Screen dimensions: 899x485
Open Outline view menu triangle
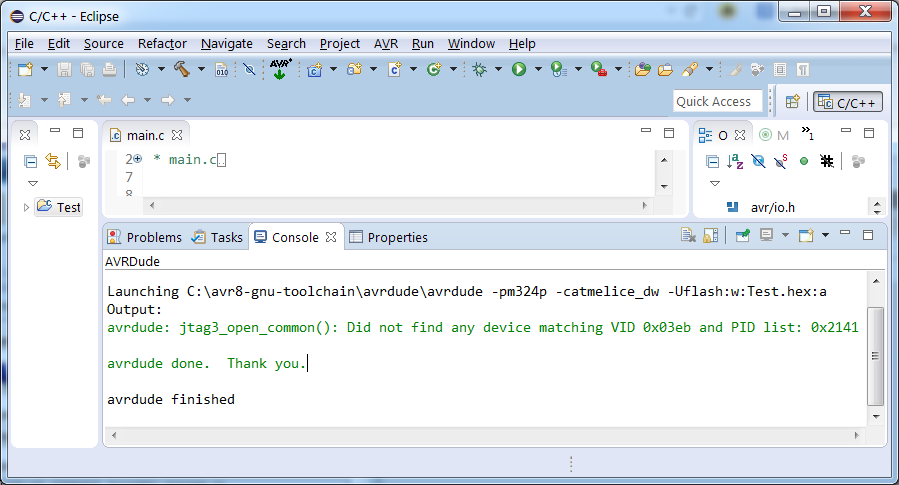[715, 183]
